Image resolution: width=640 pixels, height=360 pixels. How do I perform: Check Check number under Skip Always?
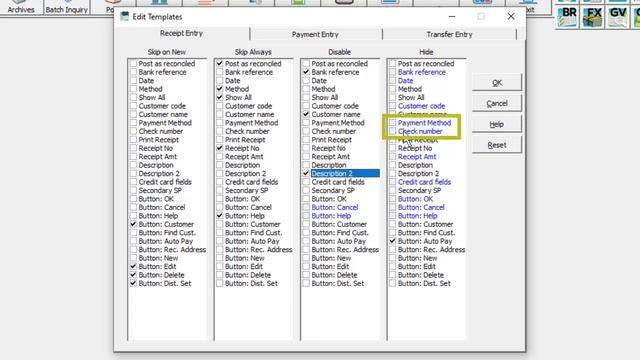(x=220, y=131)
